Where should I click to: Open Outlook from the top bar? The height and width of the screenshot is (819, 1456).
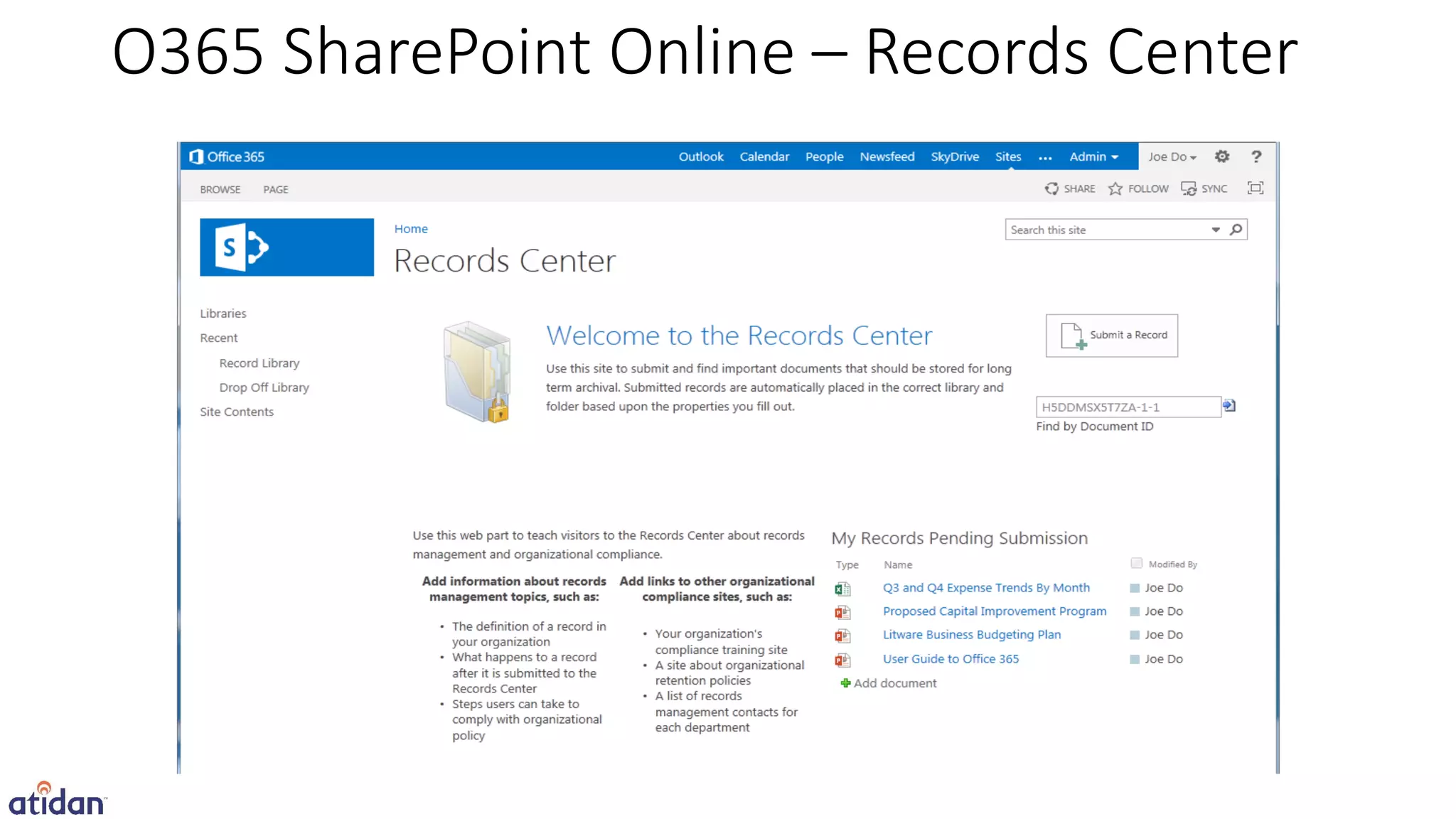pyautogui.click(x=700, y=156)
